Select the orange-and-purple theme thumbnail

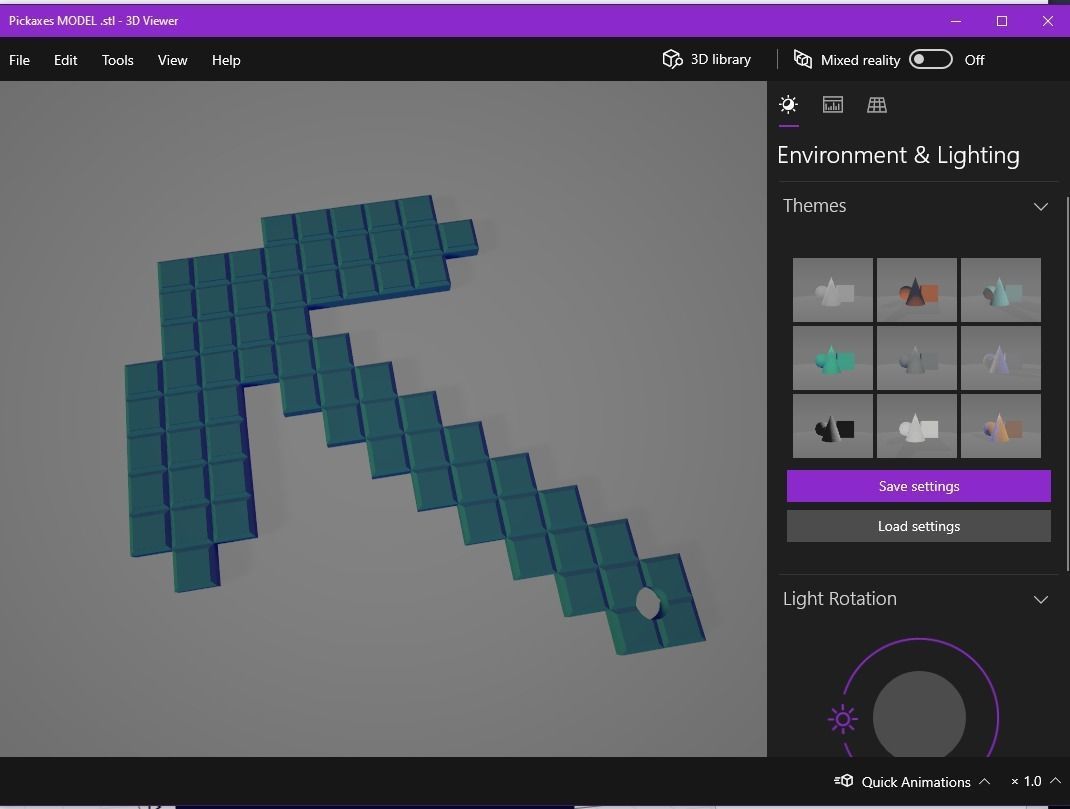1000,426
